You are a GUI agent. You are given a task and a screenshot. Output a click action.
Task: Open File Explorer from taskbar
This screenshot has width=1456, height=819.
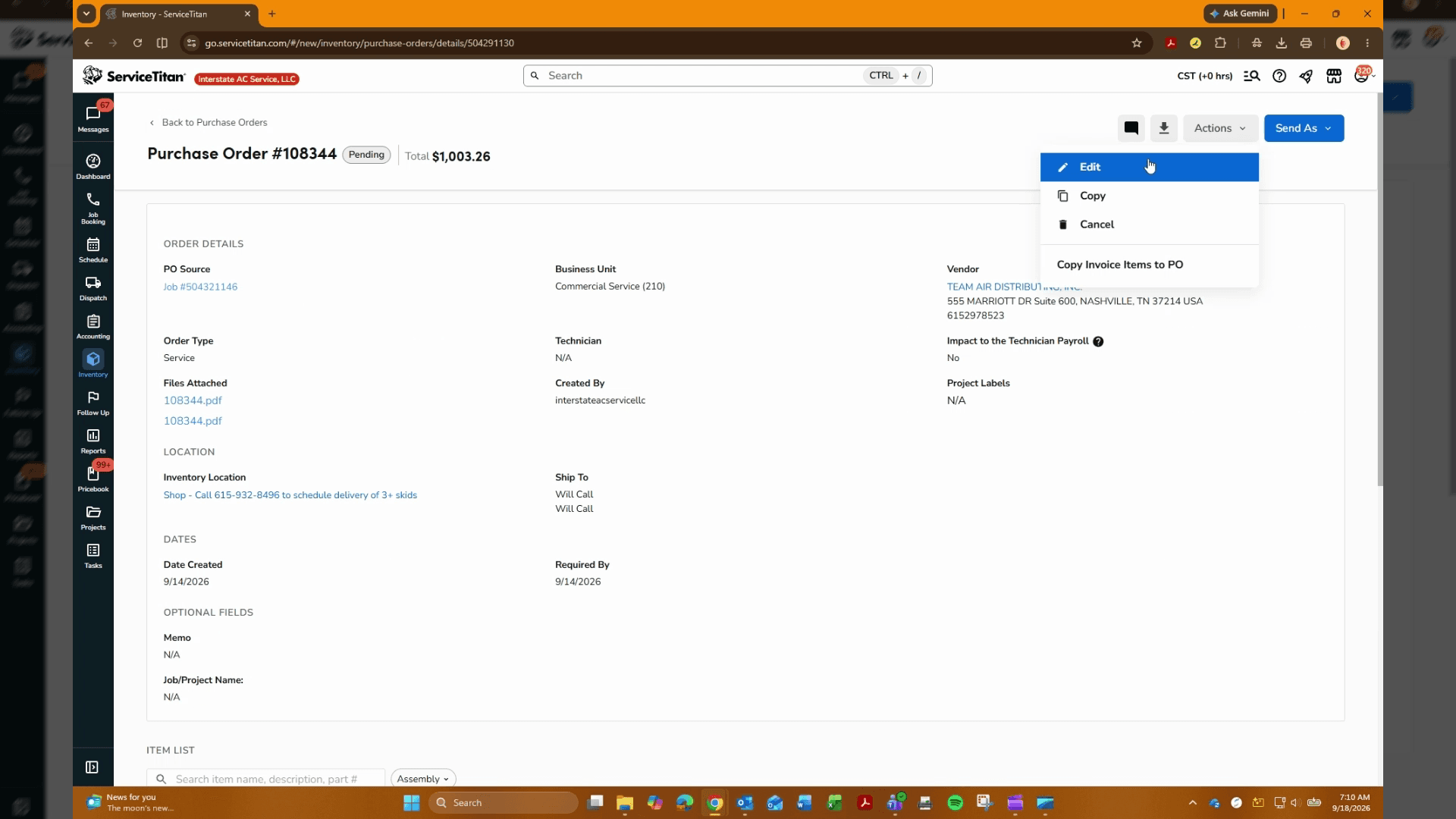624,802
